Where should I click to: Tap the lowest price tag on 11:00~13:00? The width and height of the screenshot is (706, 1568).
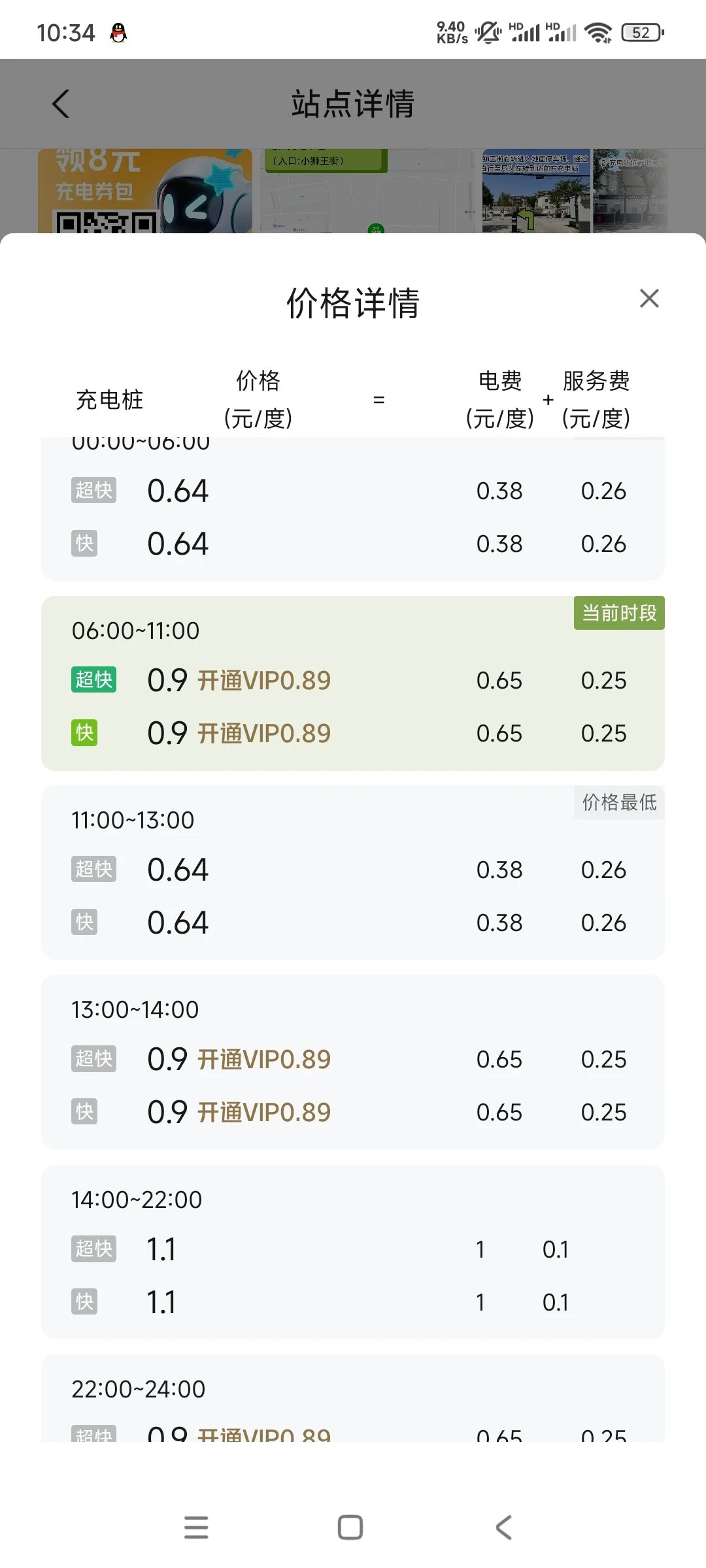[618, 802]
